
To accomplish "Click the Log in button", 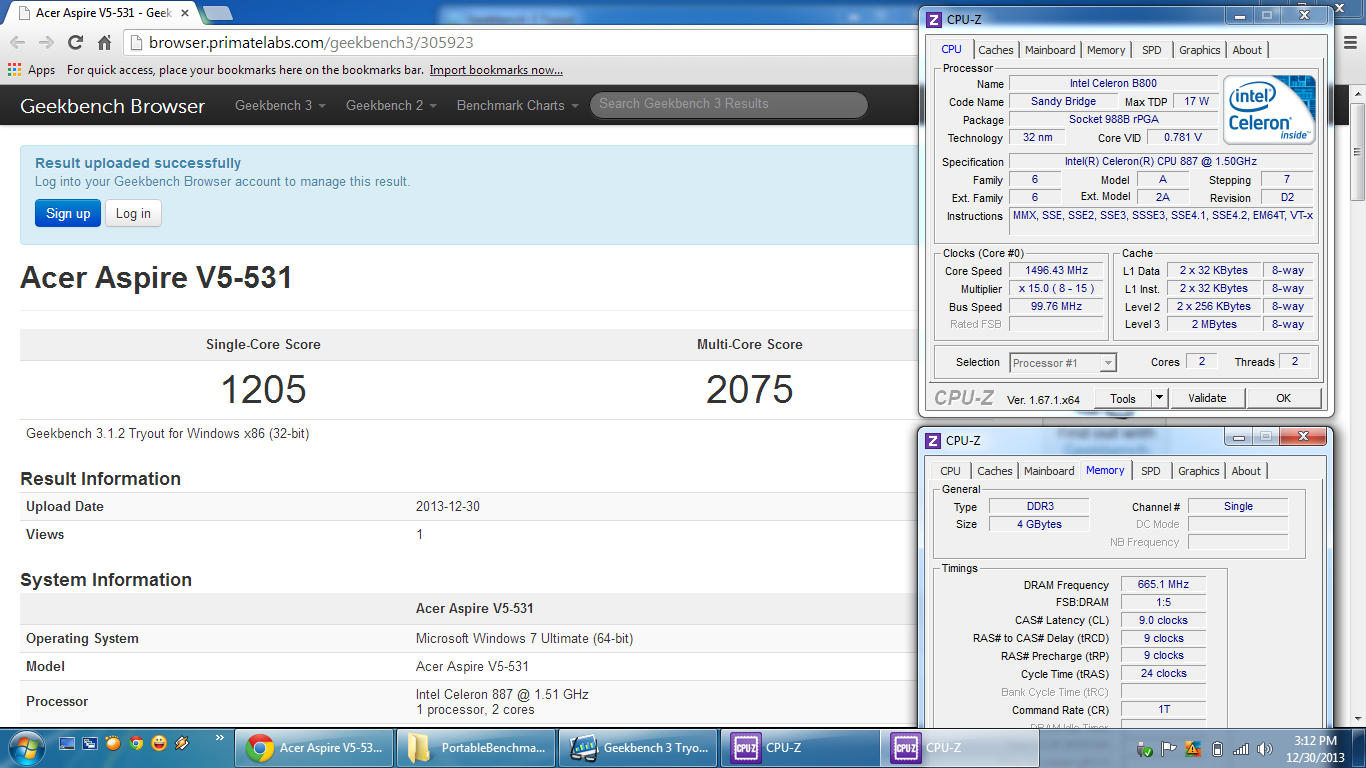I will [x=133, y=213].
